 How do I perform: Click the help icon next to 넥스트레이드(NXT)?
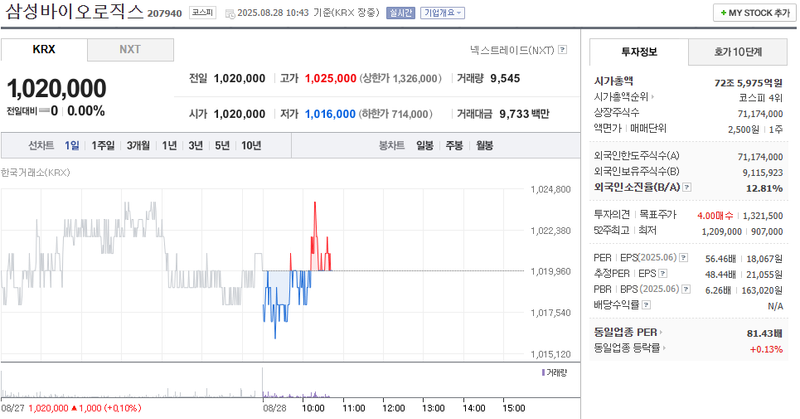click(563, 50)
